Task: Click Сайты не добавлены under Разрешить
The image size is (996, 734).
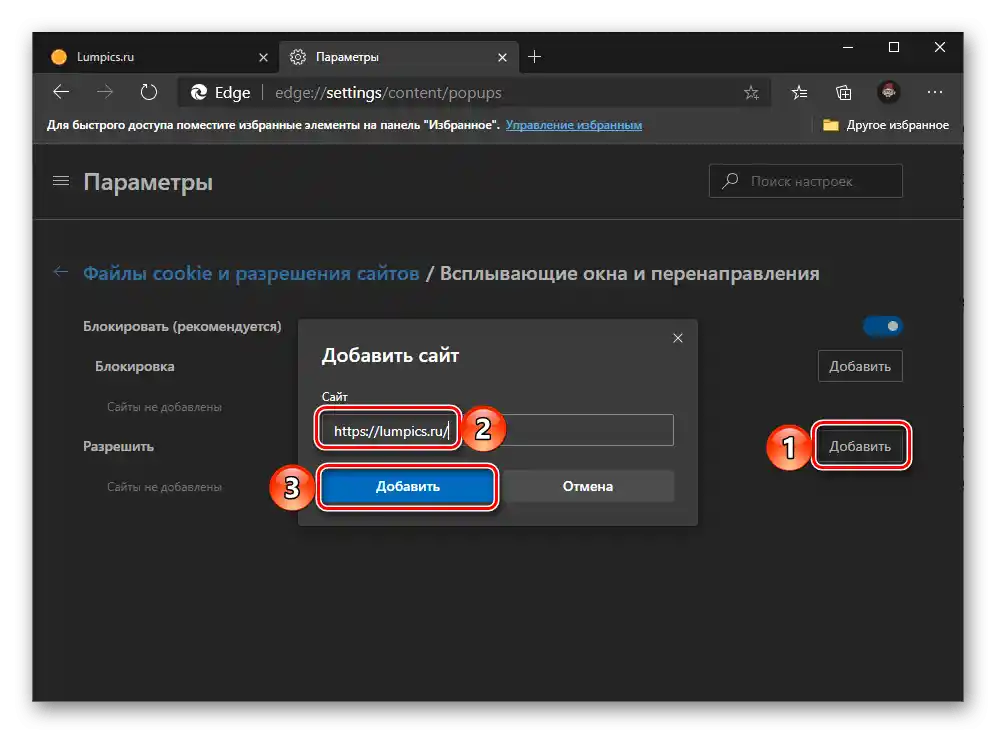Action: 164,487
